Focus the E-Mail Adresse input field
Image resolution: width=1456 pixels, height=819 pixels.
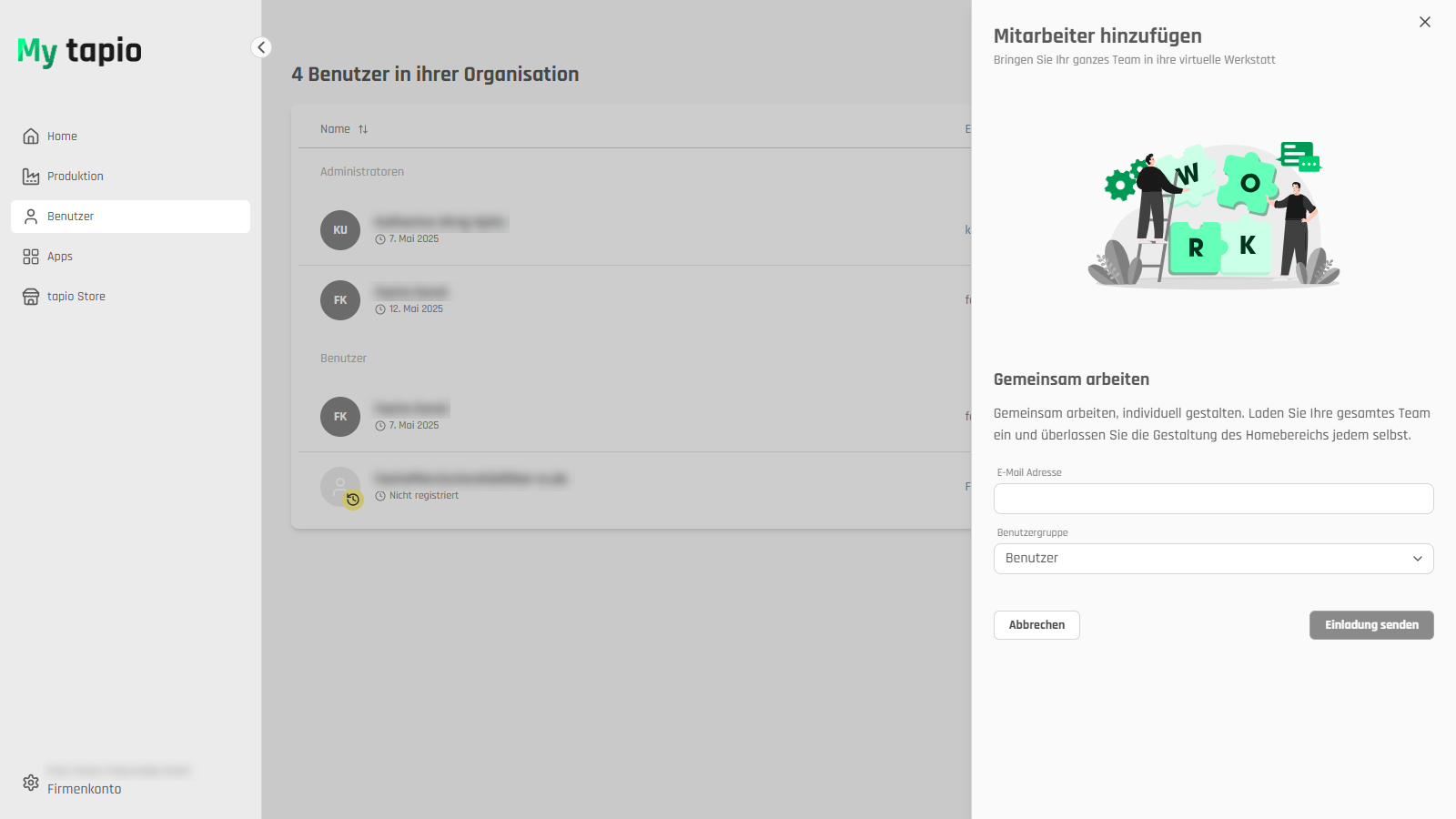(1213, 499)
